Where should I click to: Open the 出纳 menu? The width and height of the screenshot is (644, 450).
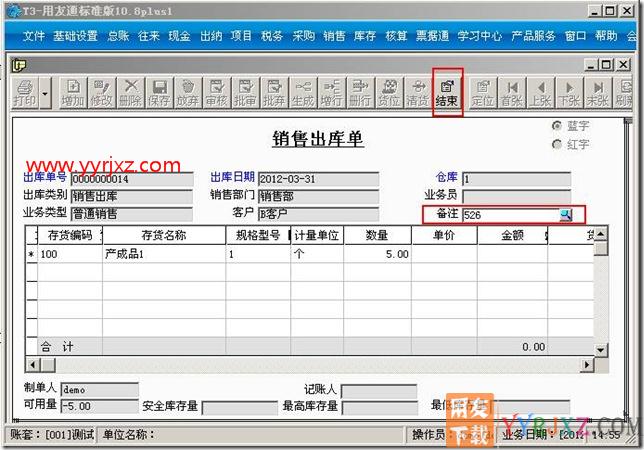point(211,36)
